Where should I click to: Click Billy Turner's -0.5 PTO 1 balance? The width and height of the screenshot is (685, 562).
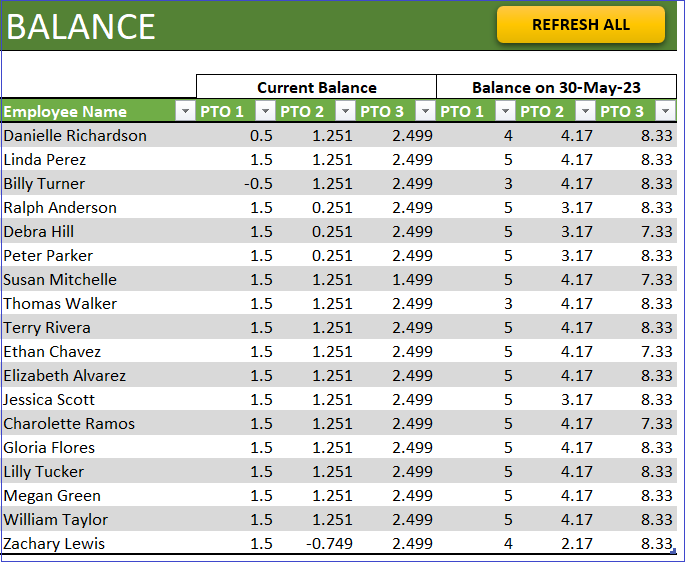pyautogui.click(x=236, y=184)
